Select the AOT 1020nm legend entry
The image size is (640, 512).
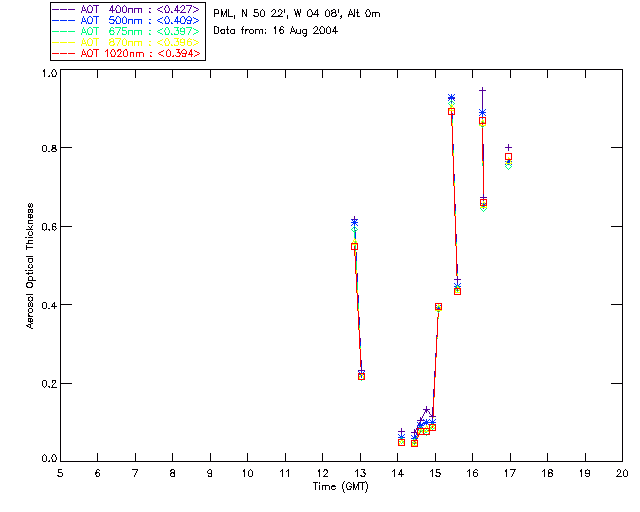pos(126,53)
